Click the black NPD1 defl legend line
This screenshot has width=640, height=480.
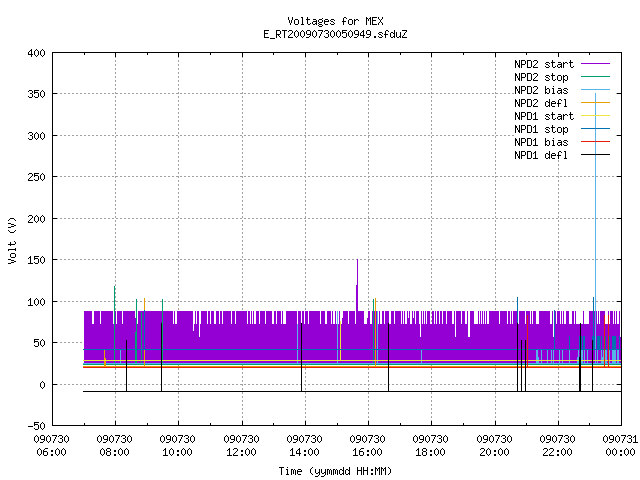[x=595, y=155]
